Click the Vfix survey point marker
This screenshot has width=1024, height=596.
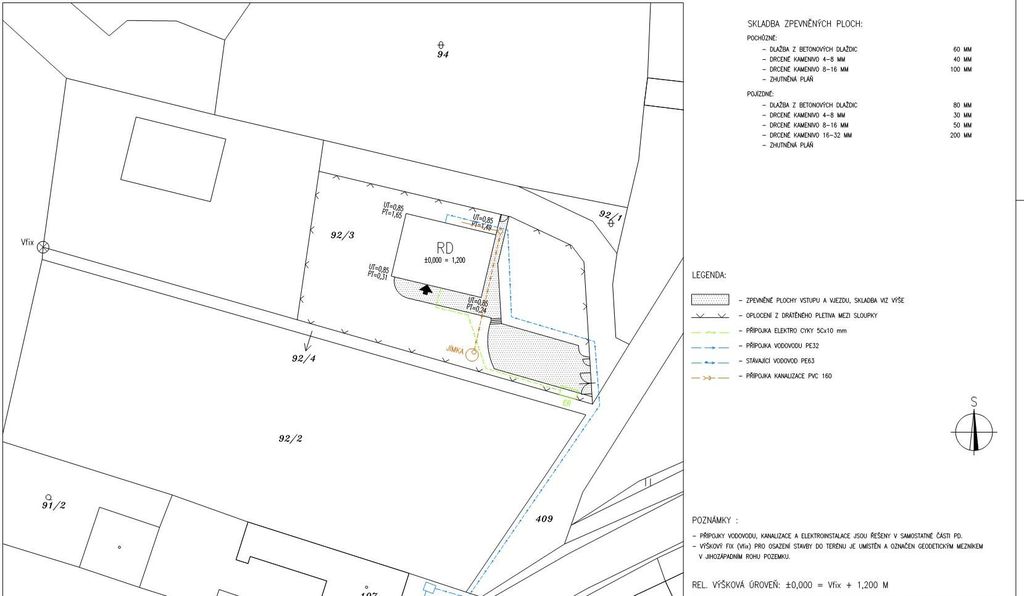click(42, 247)
